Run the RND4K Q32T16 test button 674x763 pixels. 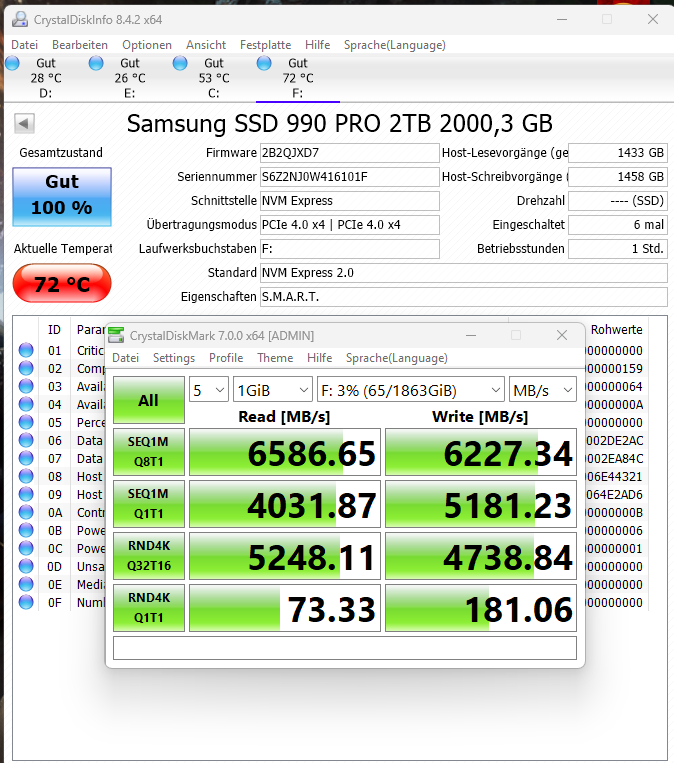tap(149, 556)
